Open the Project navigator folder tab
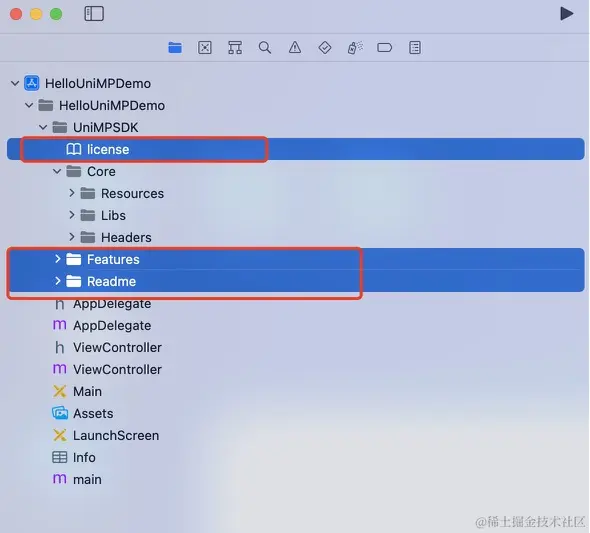The width and height of the screenshot is (590, 533). tap(175, 48)
